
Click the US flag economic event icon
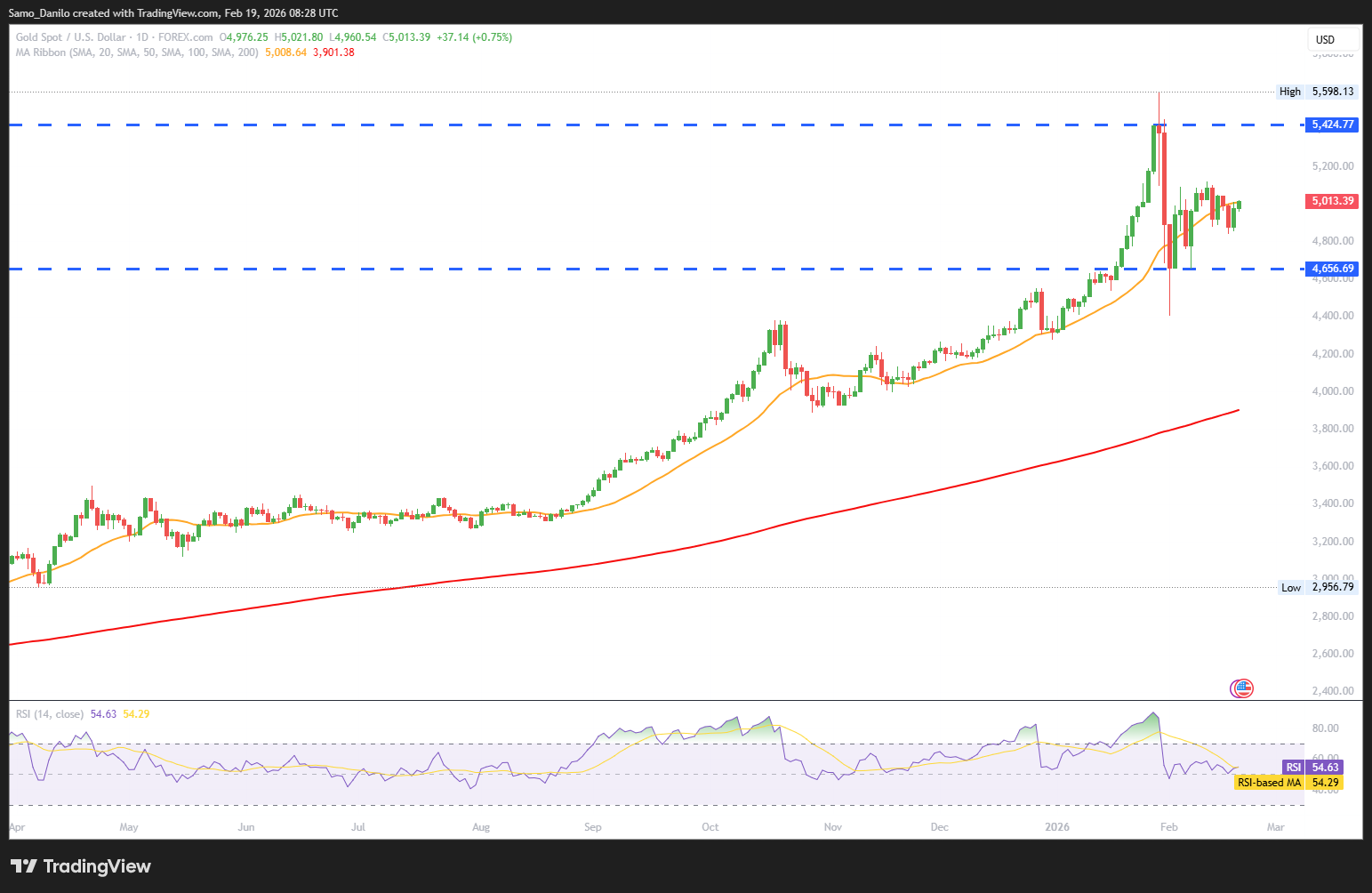click(x=1241, y=688)
